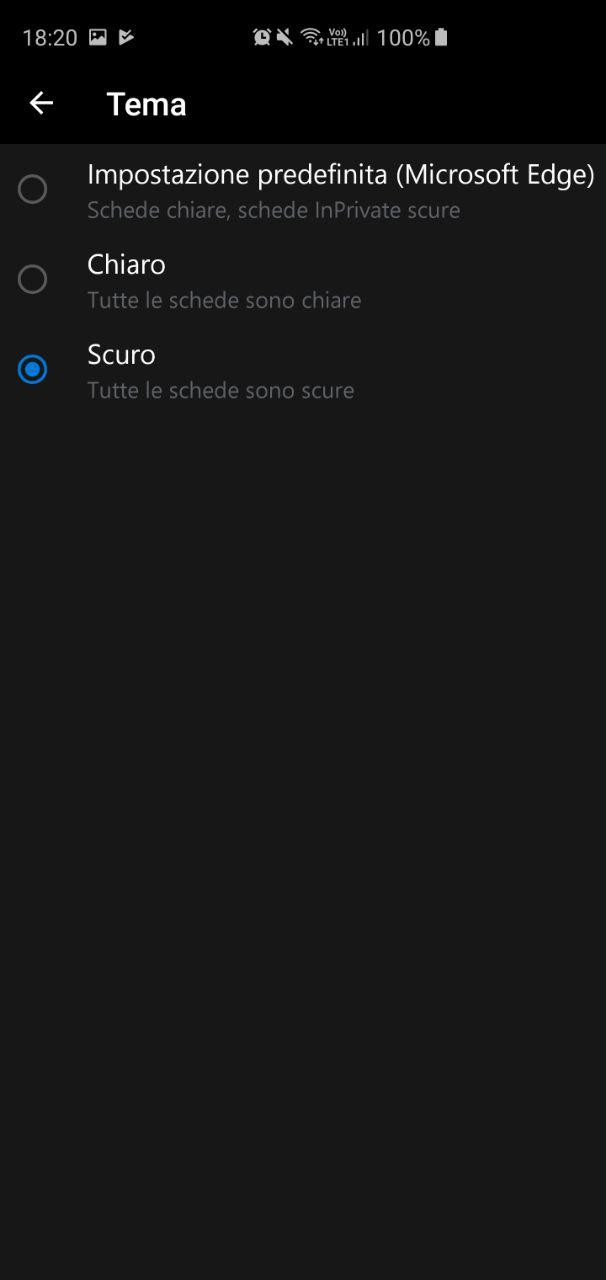Tap the 'Impostazione predefinita (Microsoft Edge)' label
The width and height of the screenshot is (606, 1280).
341,175
